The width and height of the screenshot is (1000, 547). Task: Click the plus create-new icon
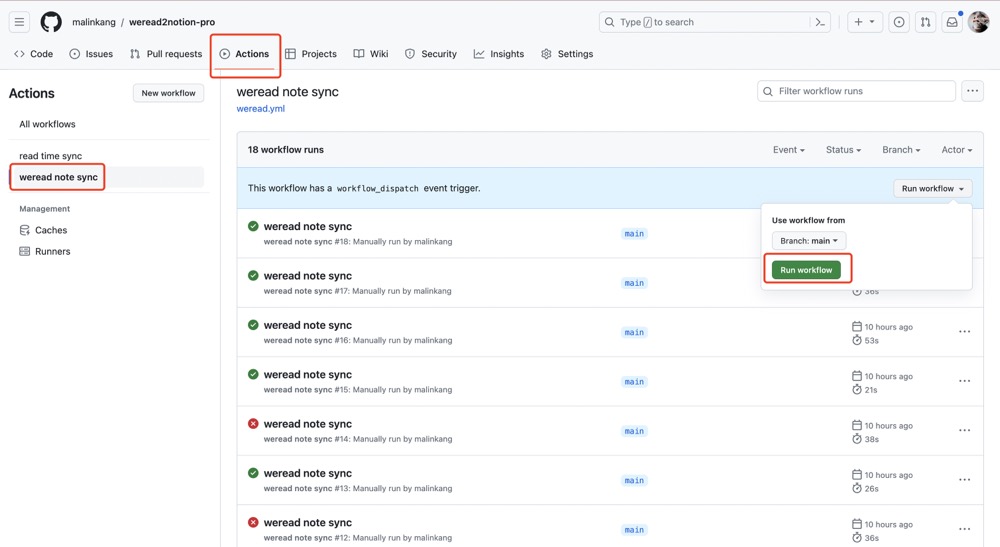(x=858, y=22)
